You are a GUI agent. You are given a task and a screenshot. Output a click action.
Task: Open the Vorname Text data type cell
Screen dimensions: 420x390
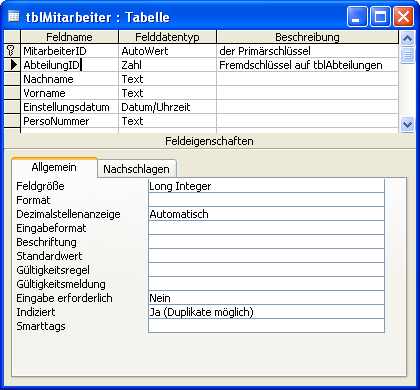pyautogui.click(x=167, y=93)
